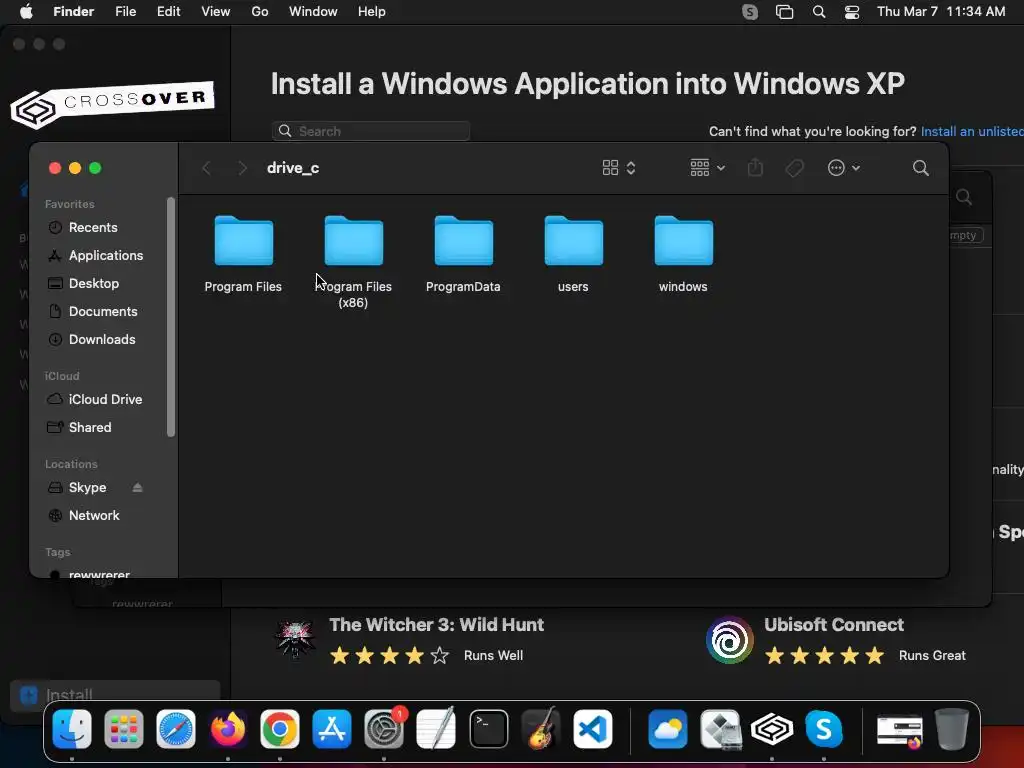Click the Finder forward arrow
This screenshot has width=1024, height=768.
pos(242,168)
